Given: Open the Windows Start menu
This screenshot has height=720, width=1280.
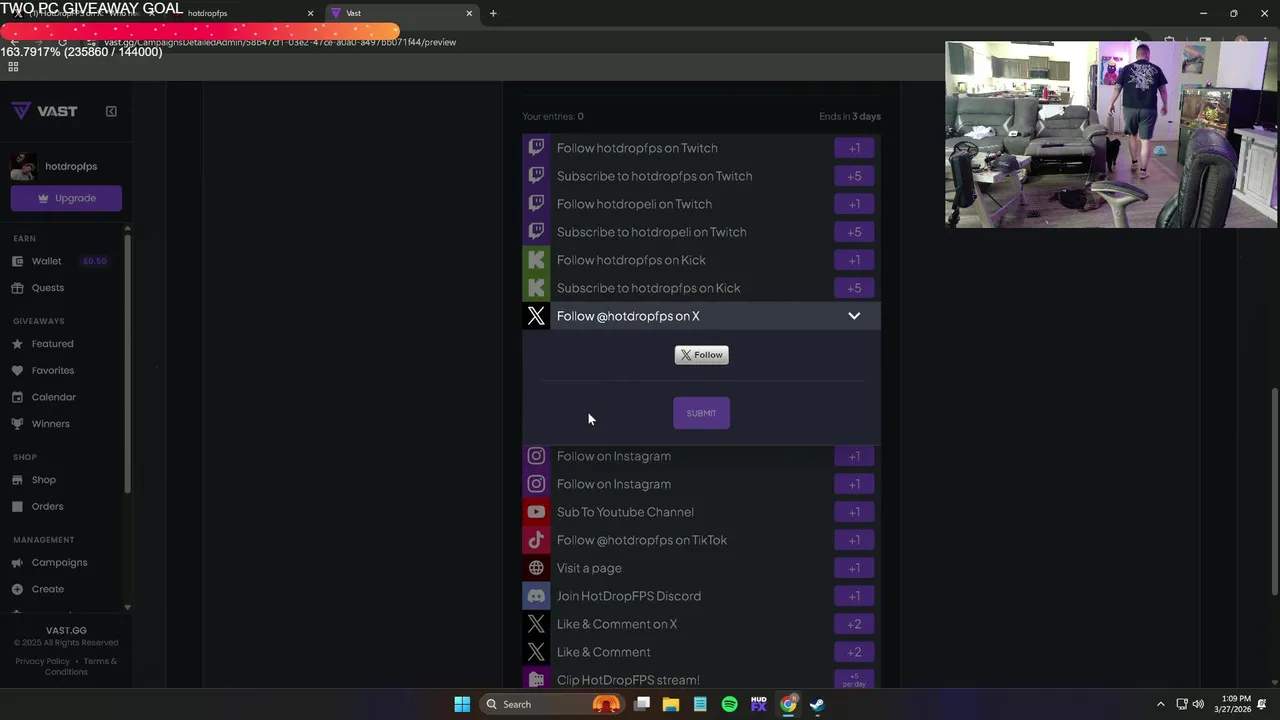Looking at the screenshot, I should pos(462,704).
